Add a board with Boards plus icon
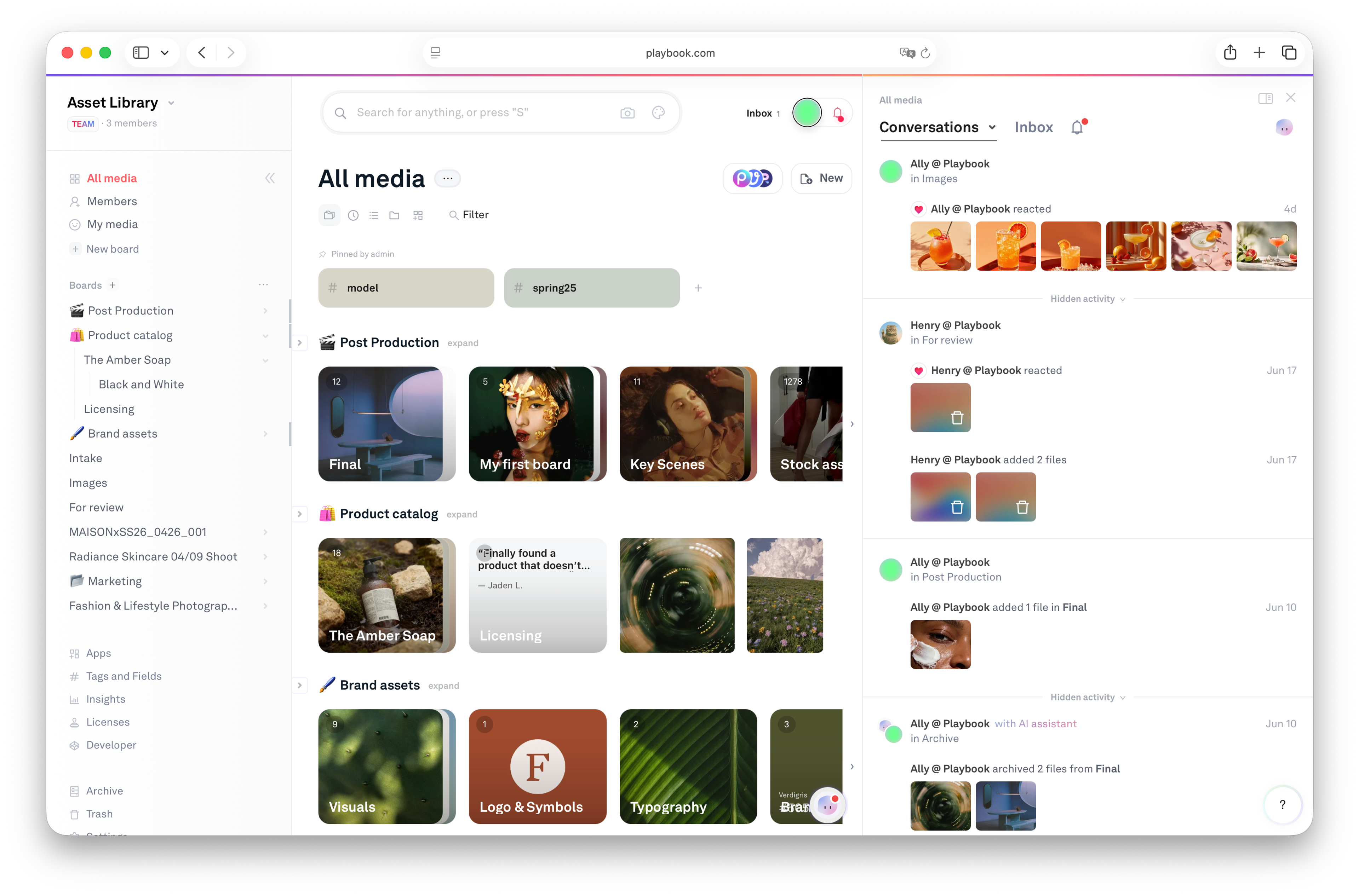 pyautogui.click(x=113, y=285)
